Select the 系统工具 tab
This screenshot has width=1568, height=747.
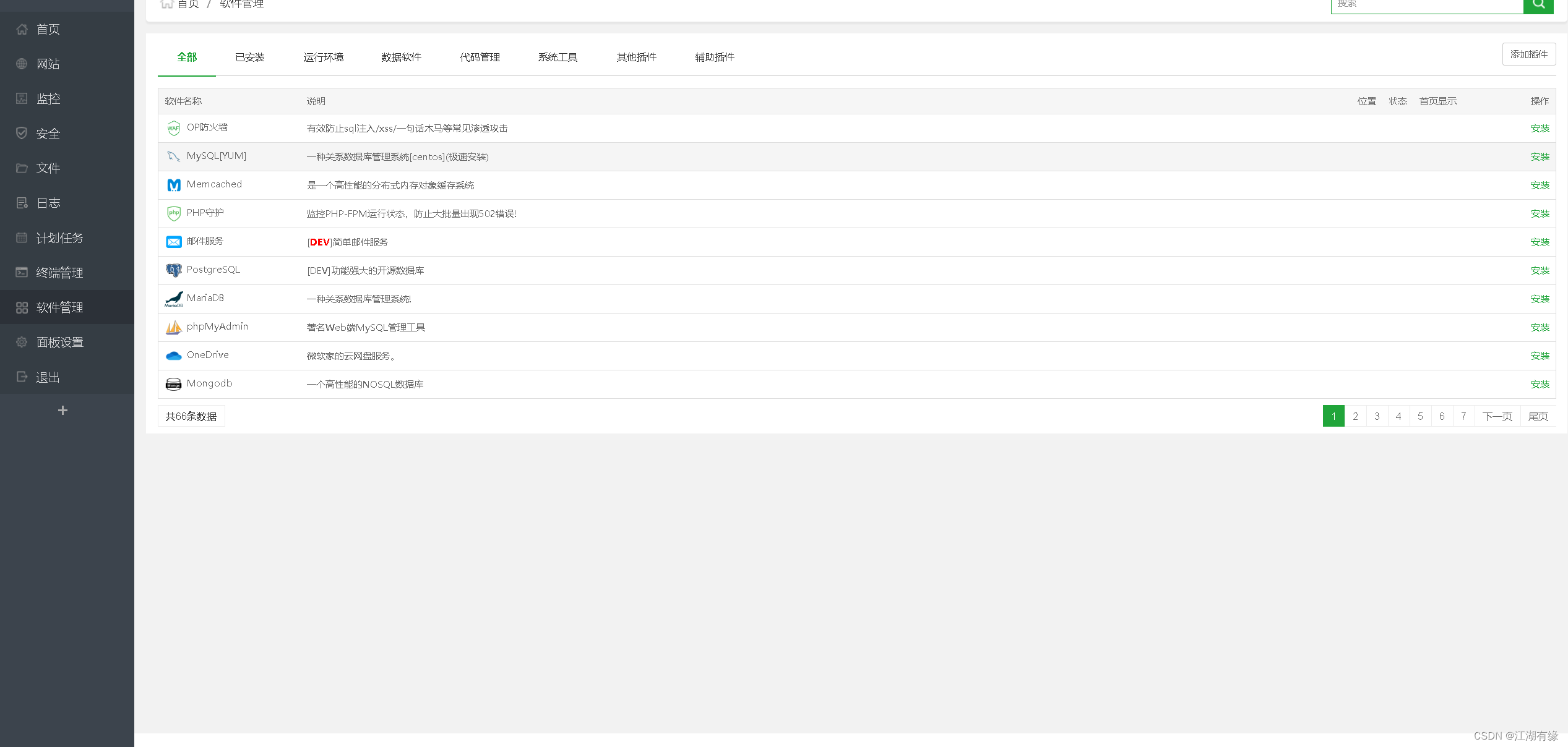(558, 57)
